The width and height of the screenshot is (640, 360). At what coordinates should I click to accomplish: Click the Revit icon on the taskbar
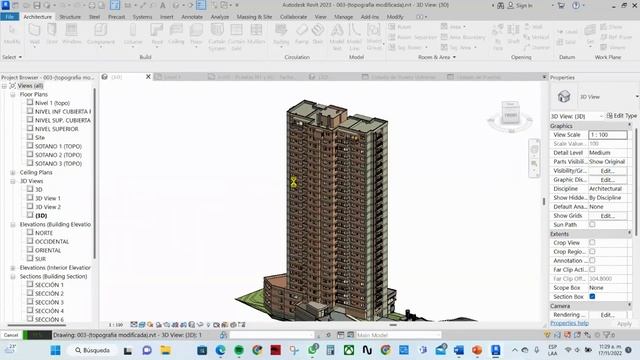coord(496,350)
